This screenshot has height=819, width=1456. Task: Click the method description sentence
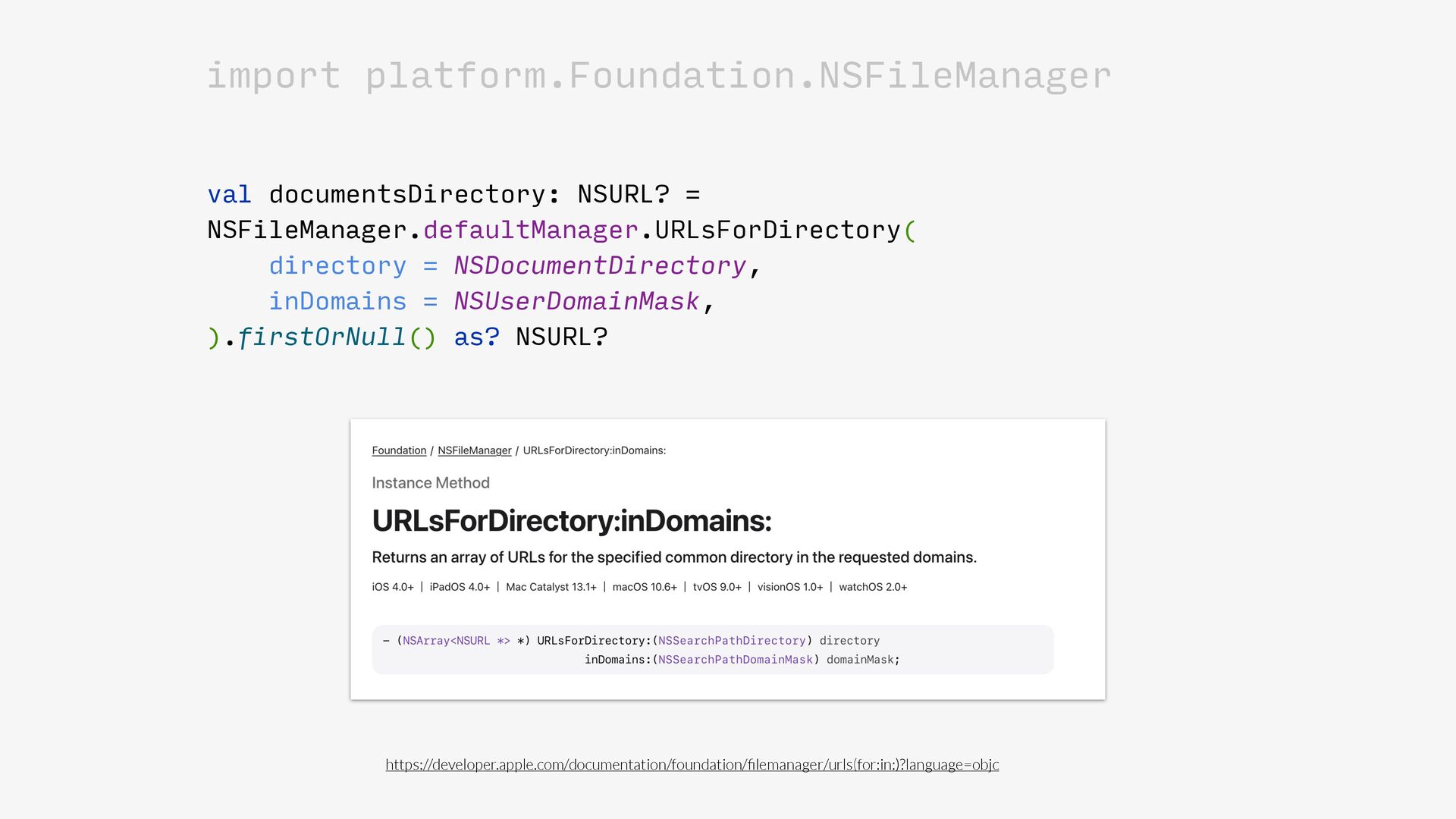(673, 557)
